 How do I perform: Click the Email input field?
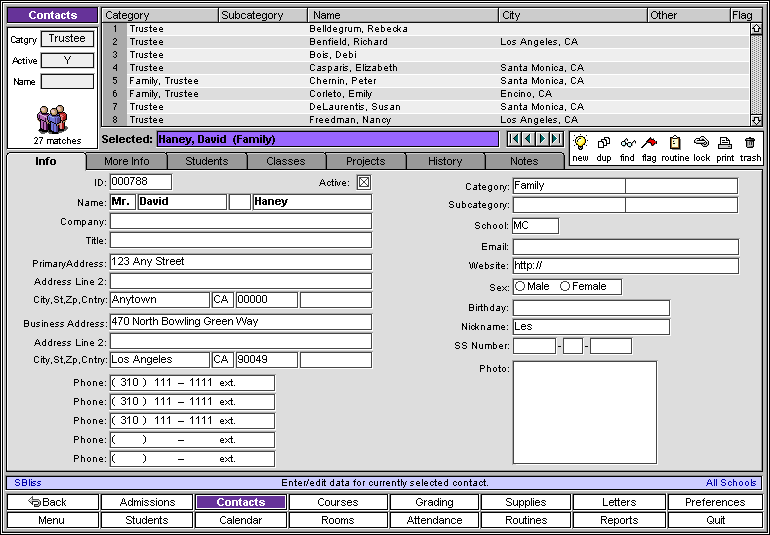(626, 247)
